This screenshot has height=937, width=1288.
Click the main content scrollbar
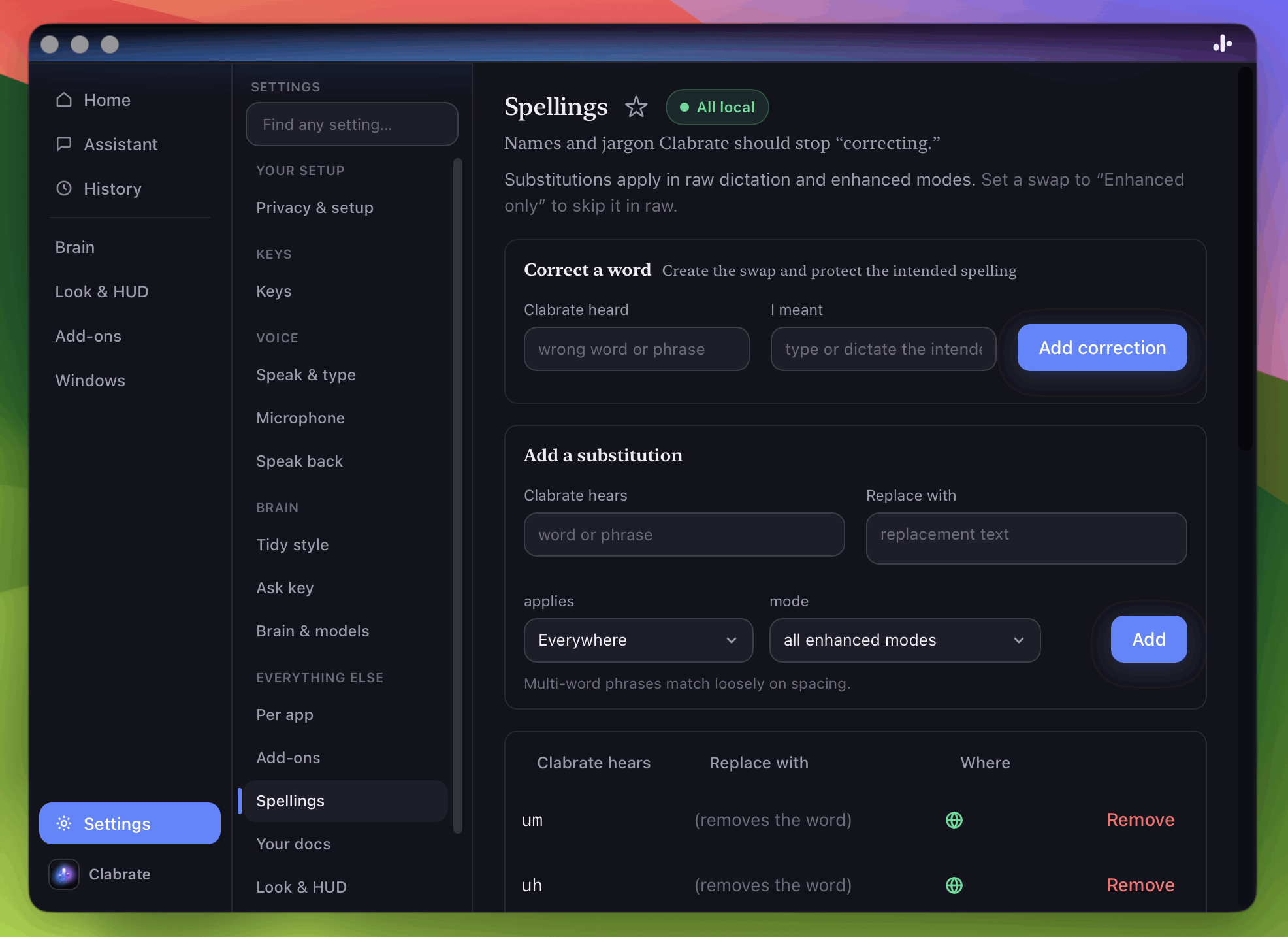tap(1246, 258)
